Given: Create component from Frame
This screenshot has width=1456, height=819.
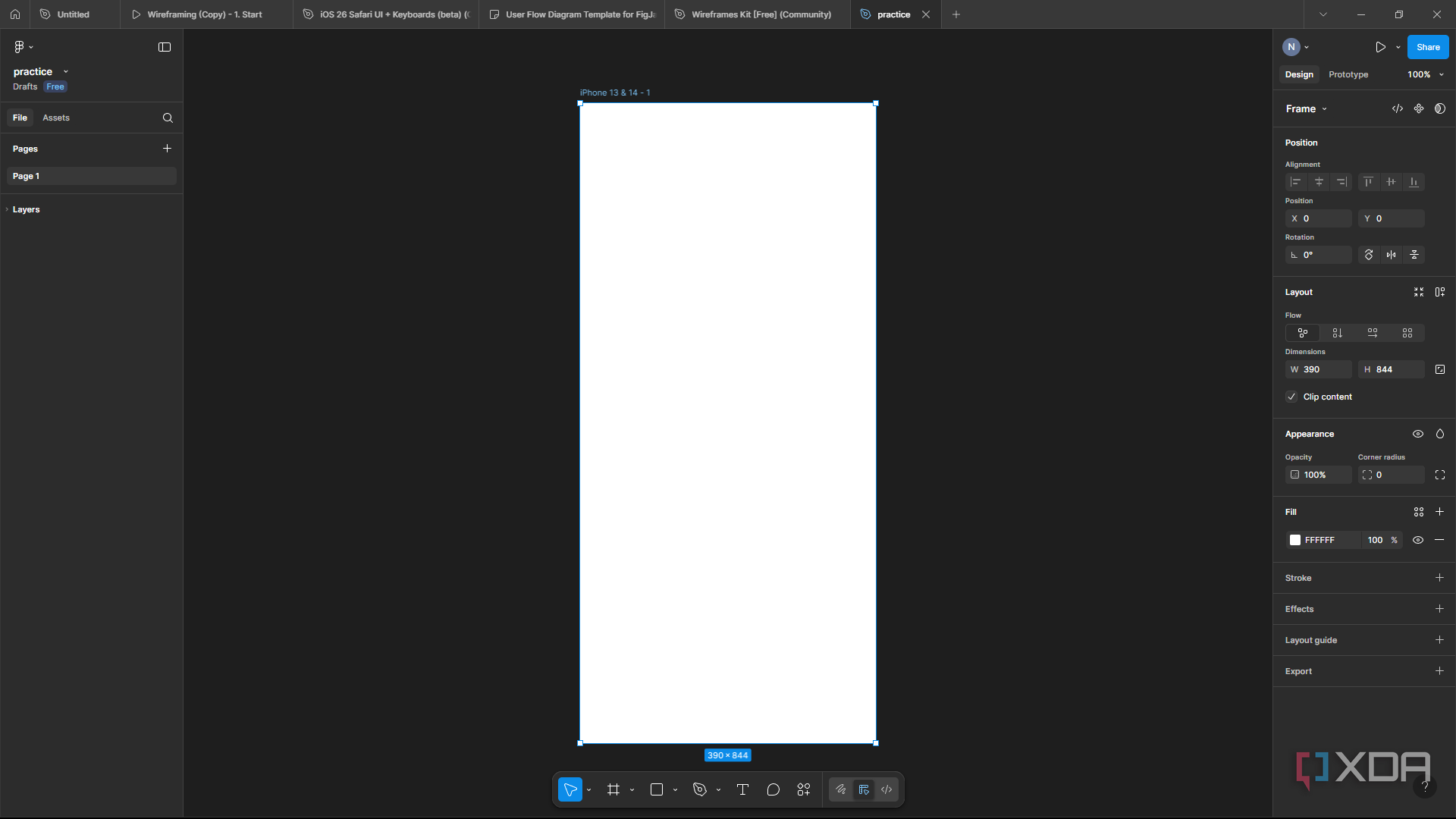Looking at the screenshot, I should coord(1419,108).
